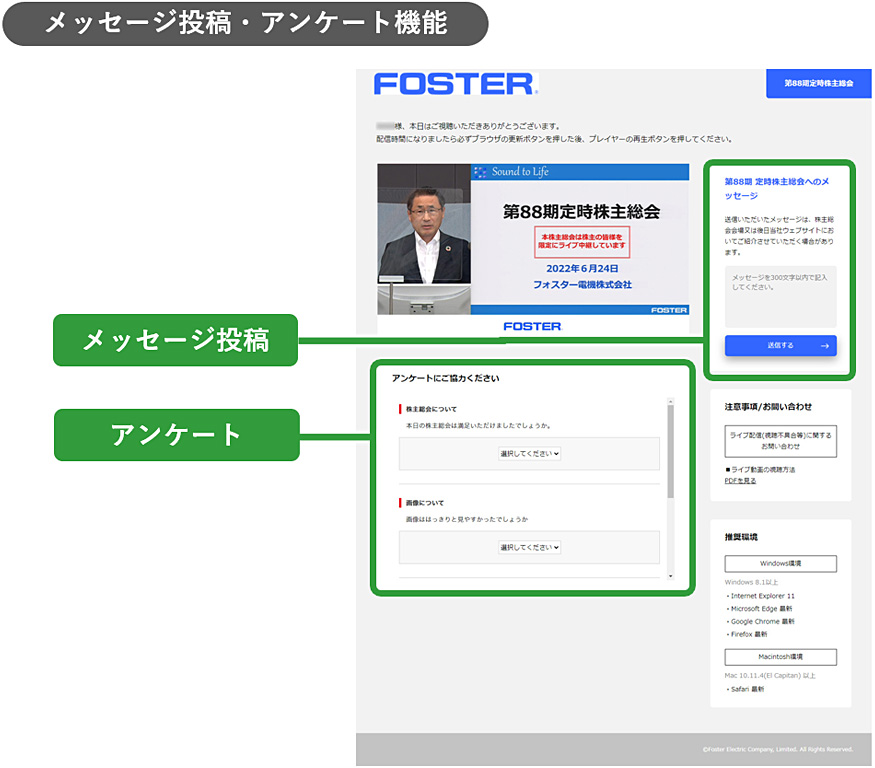Viewport: 875px width, 768px height.
Task: Click the Microsoft Edge 最新 list entry
Action: click(x=759, y=608)
